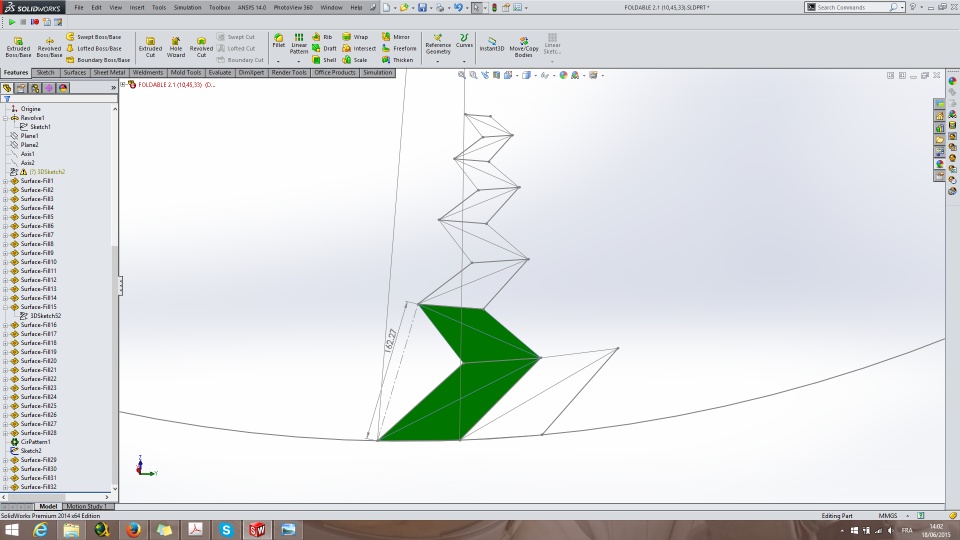Click the Undo icon
Image resolution: width=960 pixels, height=540 pixels.
(458, 7)
